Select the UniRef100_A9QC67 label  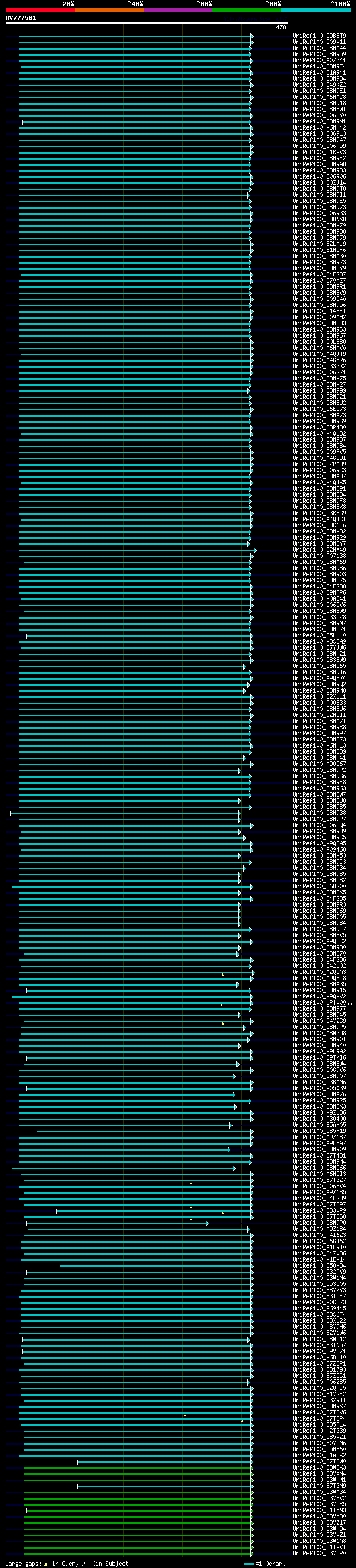(319, 764)
